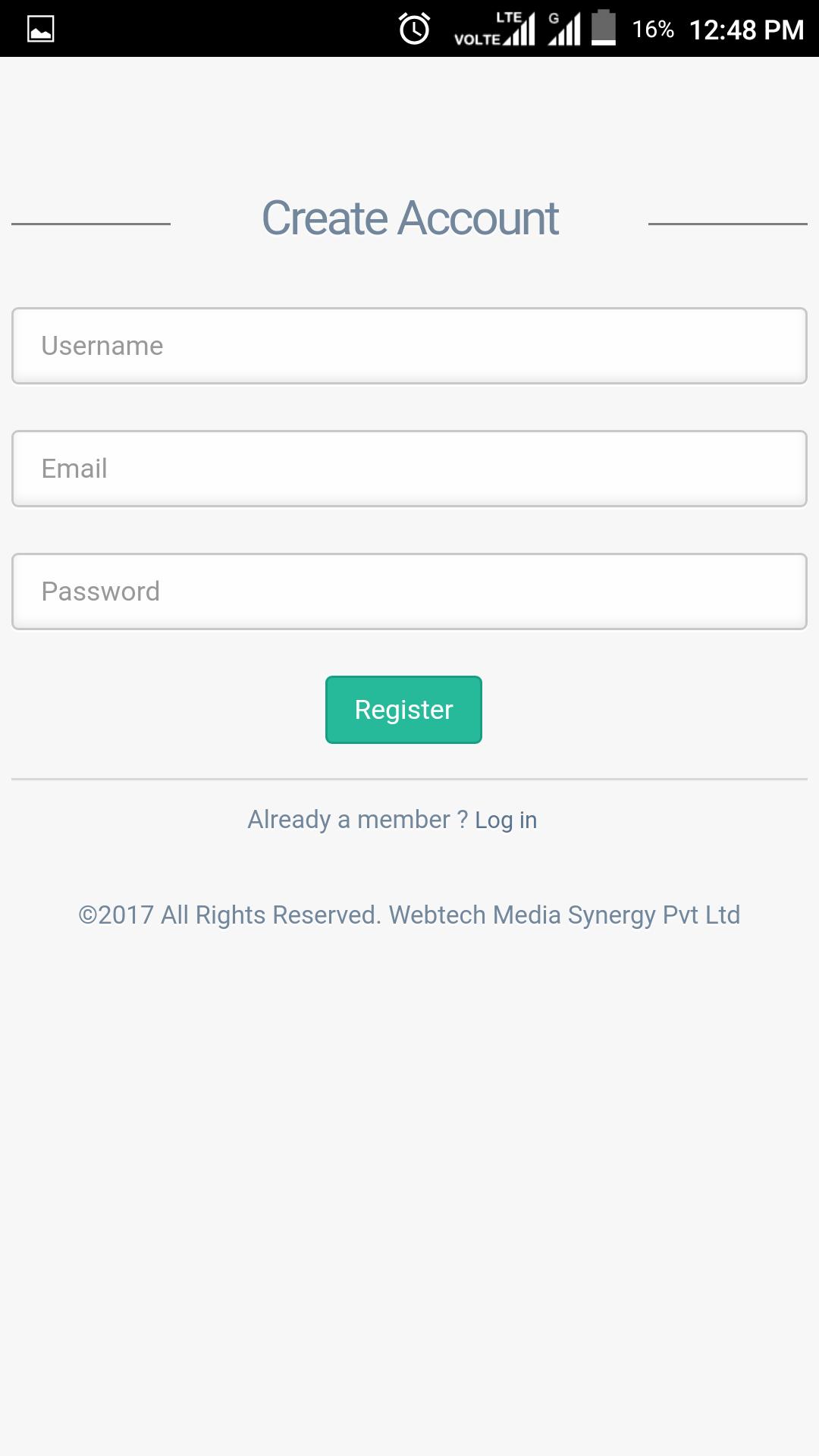Tap the ©2017 All Rights Reserved text
The height and width of the screenshot is (1456, 819).
pos(230,915)
